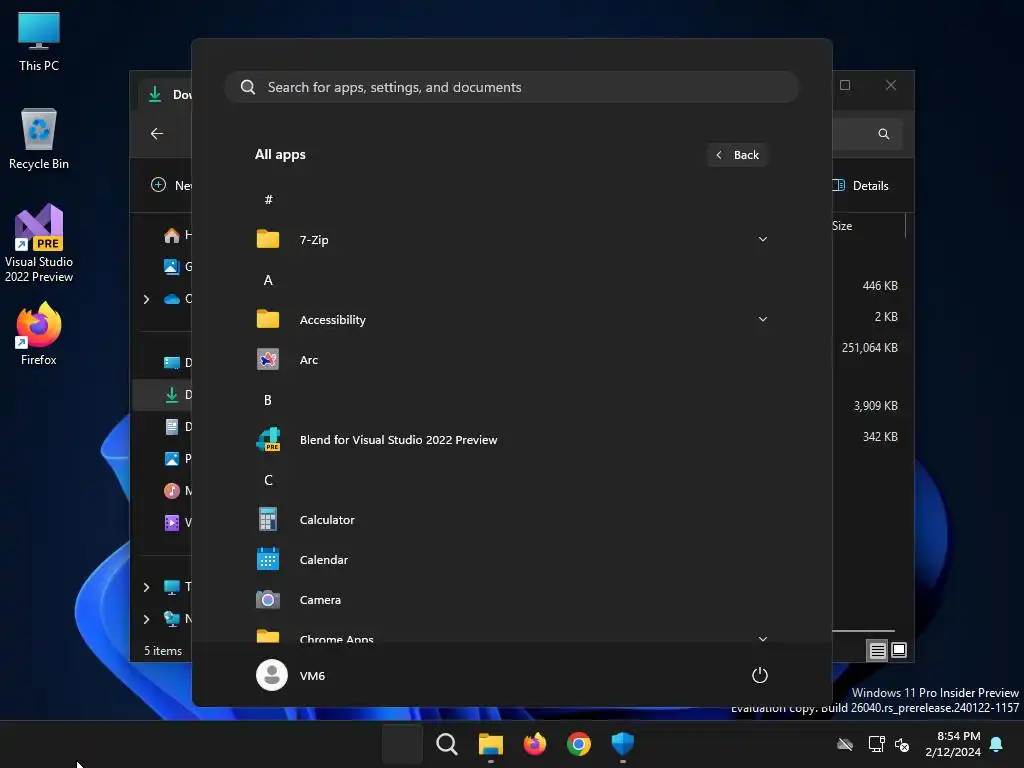Open Google Chrome from the taskbar
The image size is (1024, 768).
tap(579, 744)
